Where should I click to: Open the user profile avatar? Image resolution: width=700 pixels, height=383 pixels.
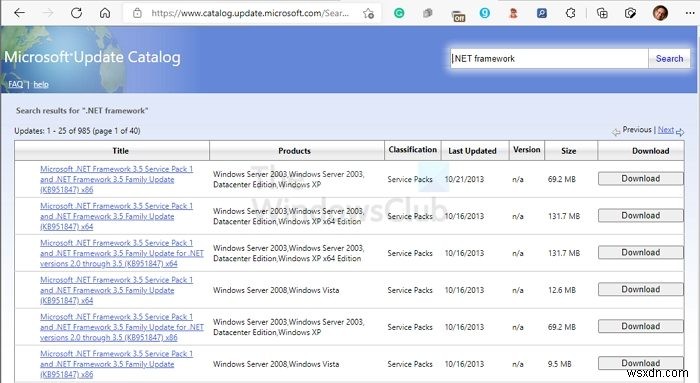point(660,13)
